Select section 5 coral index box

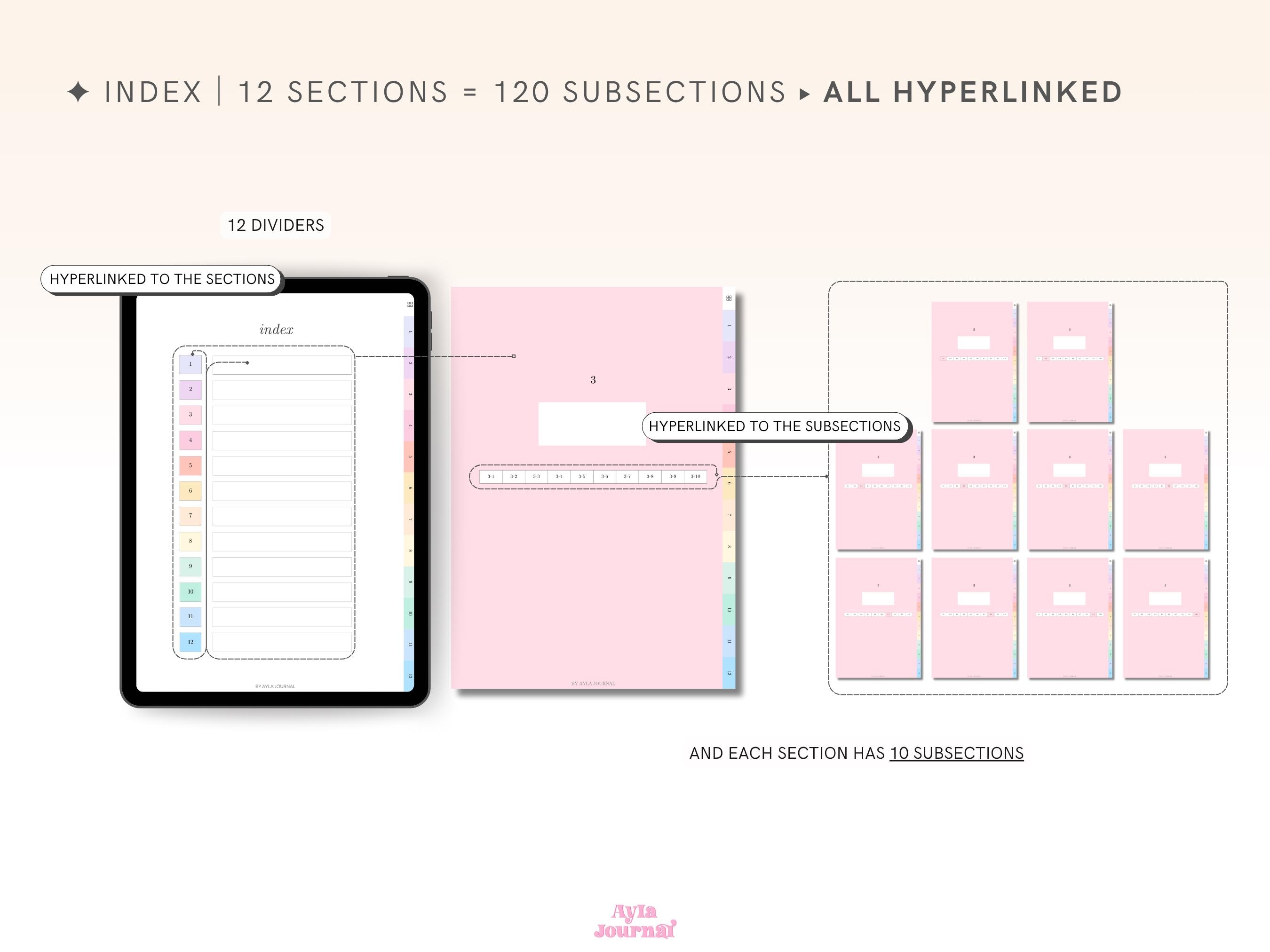click(190, 465)
